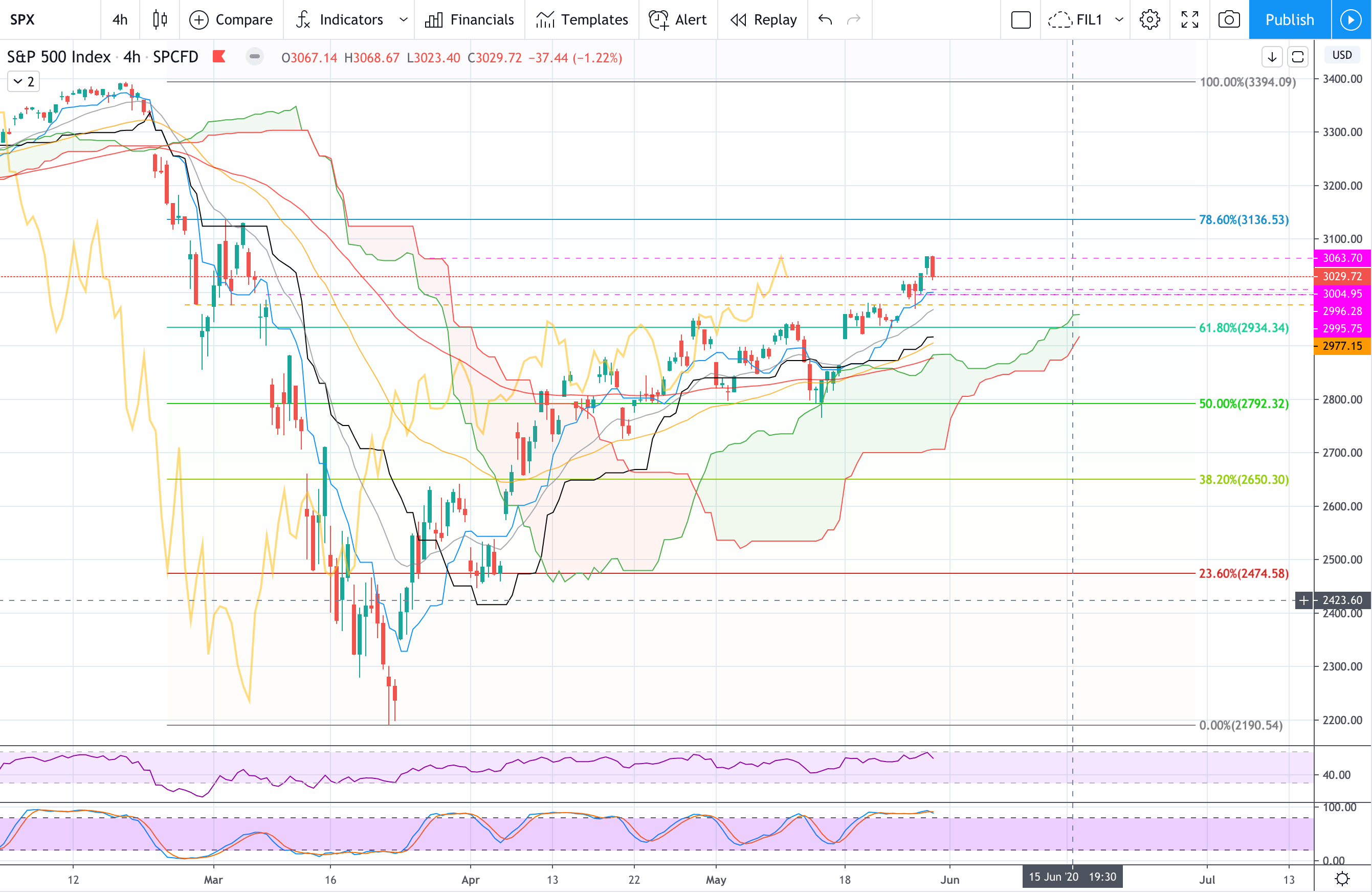Redo the last chart action

854,19
